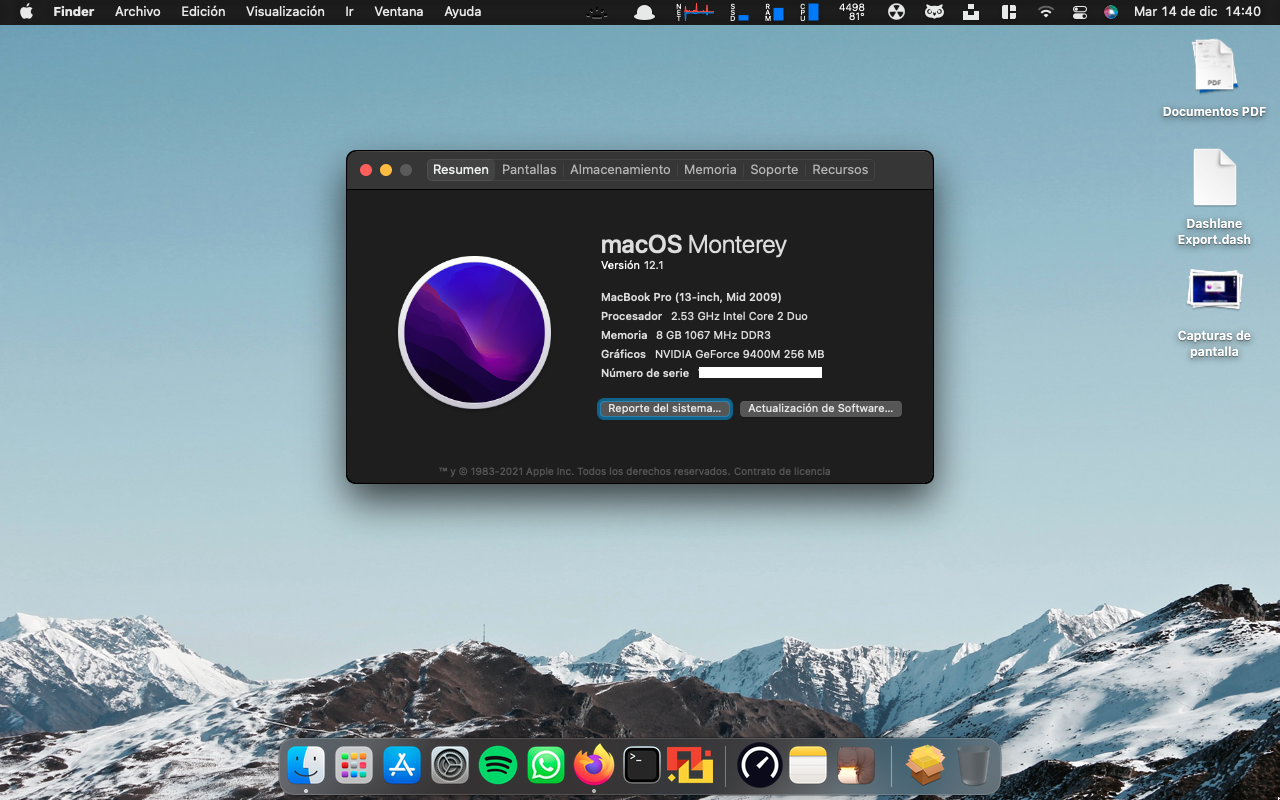1280x800 pixels.
Task: Open Control Center in the menu bar
Action: coord(1079,12)
